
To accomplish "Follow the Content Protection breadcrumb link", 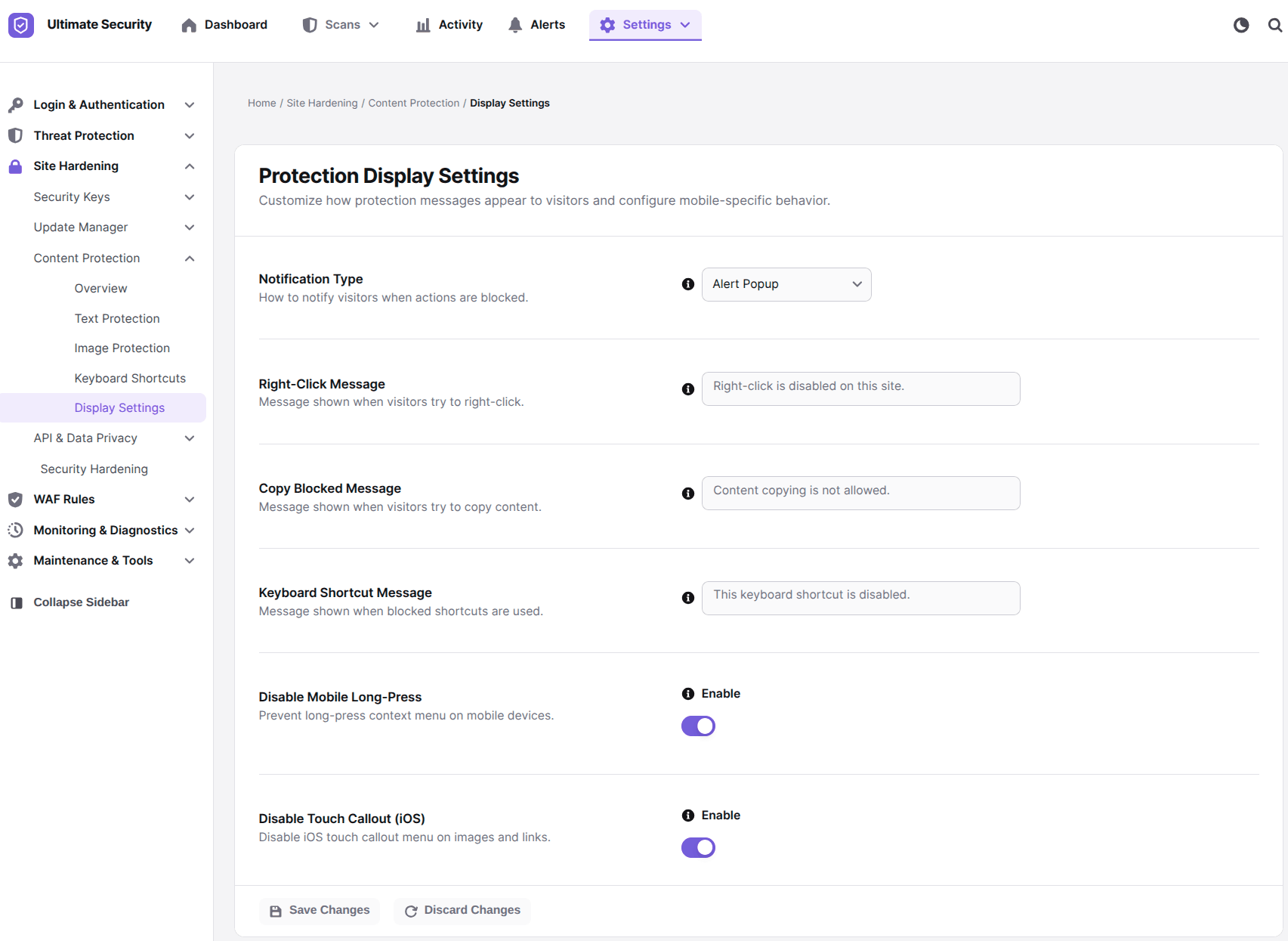I will tap(414, 104).
